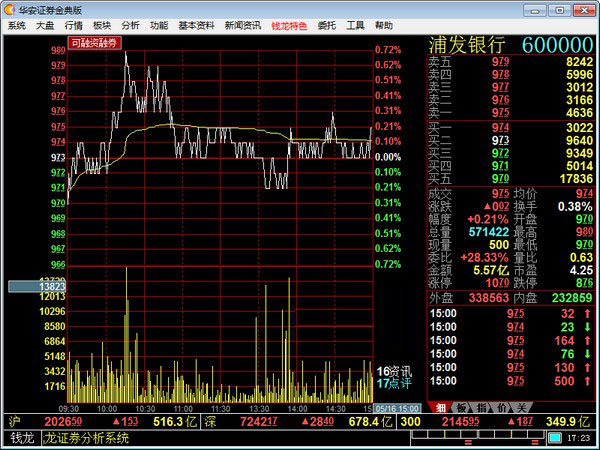Click the cyan monitor icon in status bar

(555, 438)
